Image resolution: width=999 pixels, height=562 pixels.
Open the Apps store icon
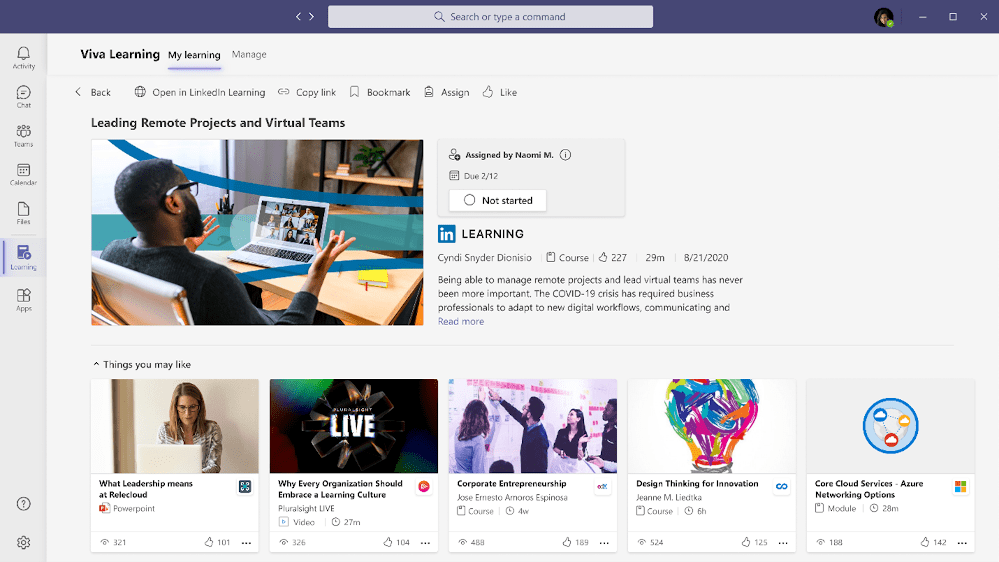[23, 299]
